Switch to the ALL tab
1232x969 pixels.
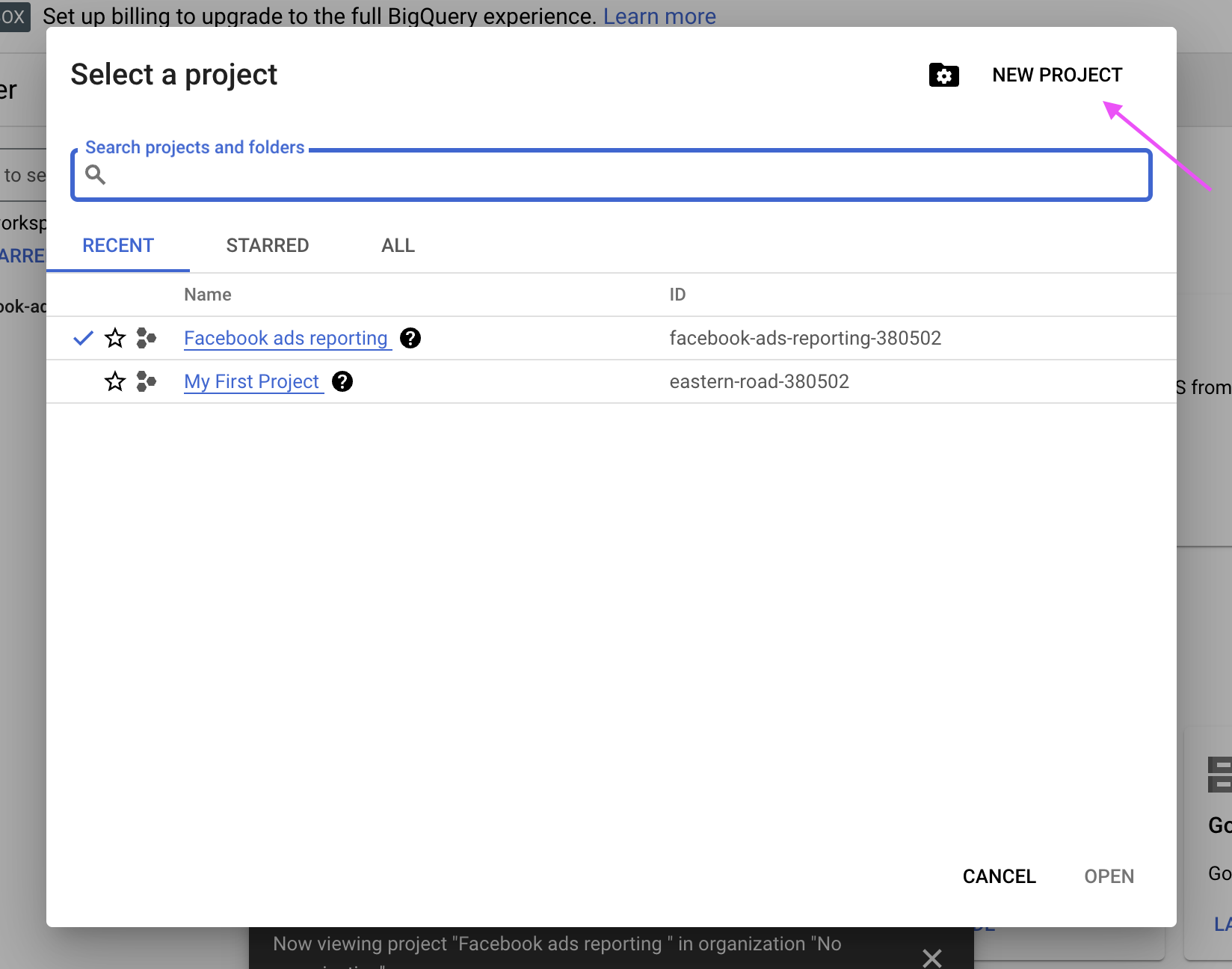(398, 245)
